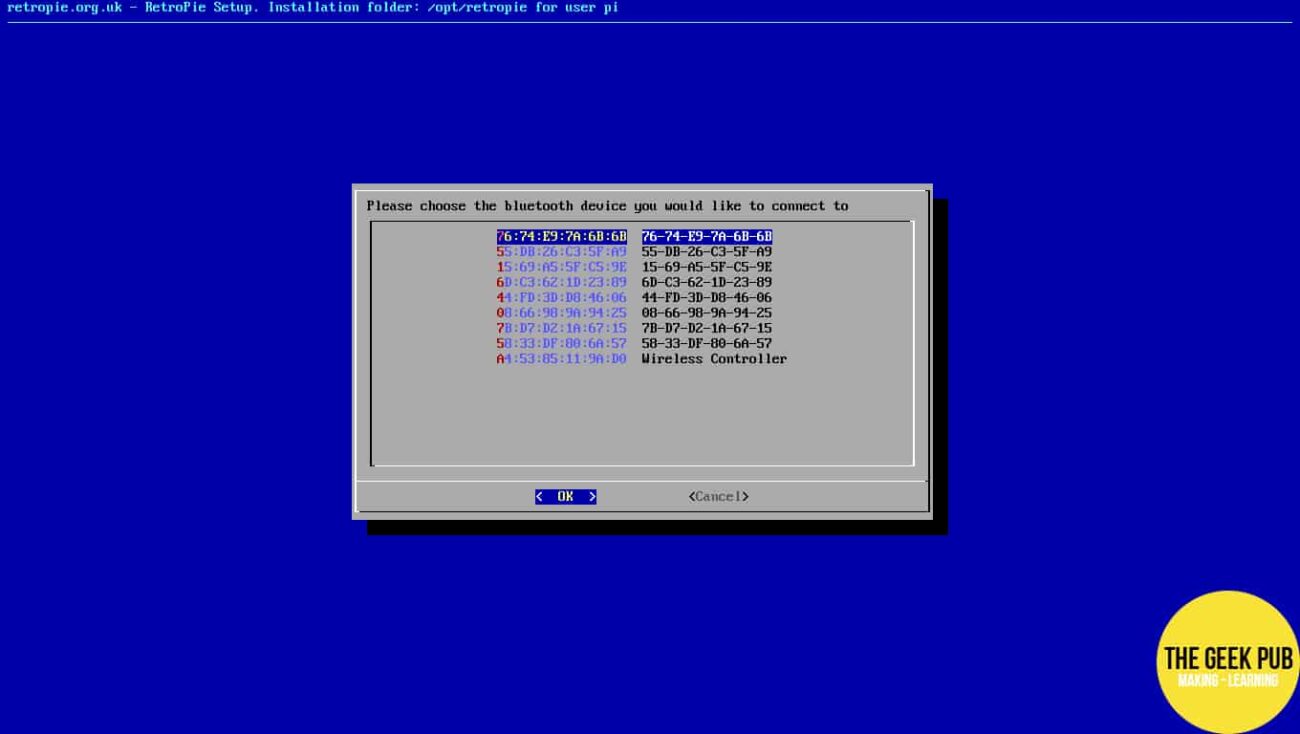Highlight the 44:FD:3D:D8:46:06 MAC address tag

pos(561,298)
